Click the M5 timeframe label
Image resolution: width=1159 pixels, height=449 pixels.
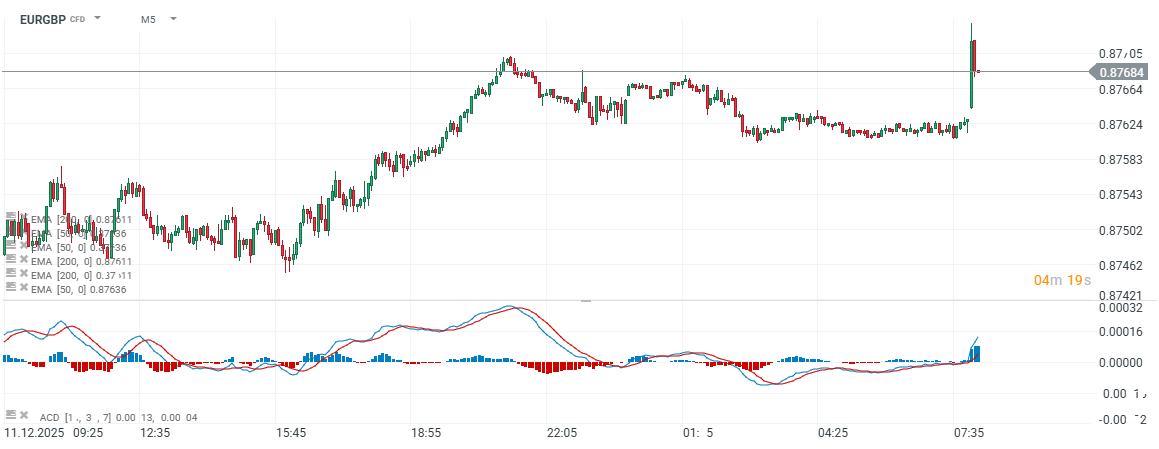pyautogui.click(x=148, y=19)
